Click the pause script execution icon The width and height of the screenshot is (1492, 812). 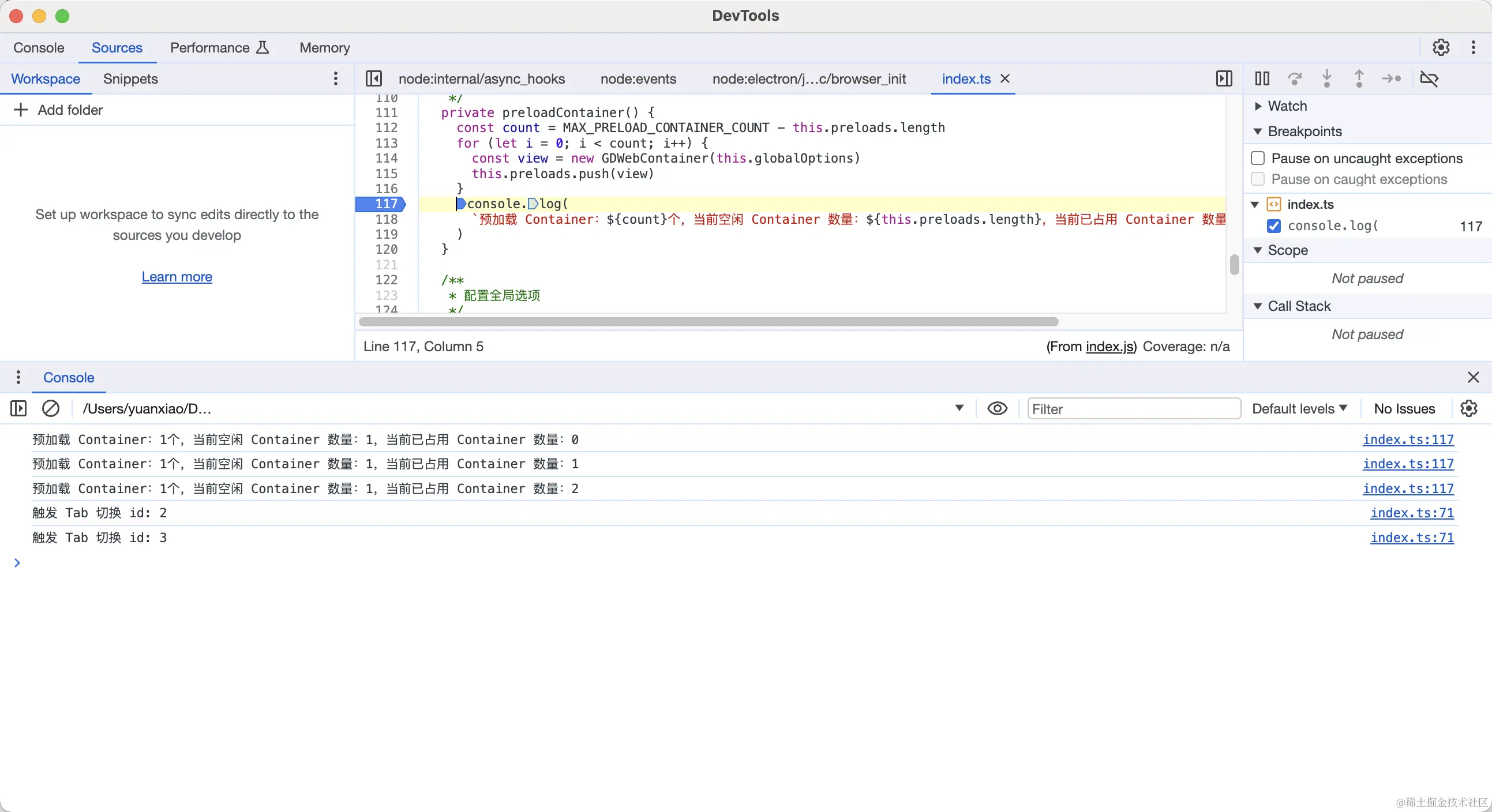(1262, 78)
